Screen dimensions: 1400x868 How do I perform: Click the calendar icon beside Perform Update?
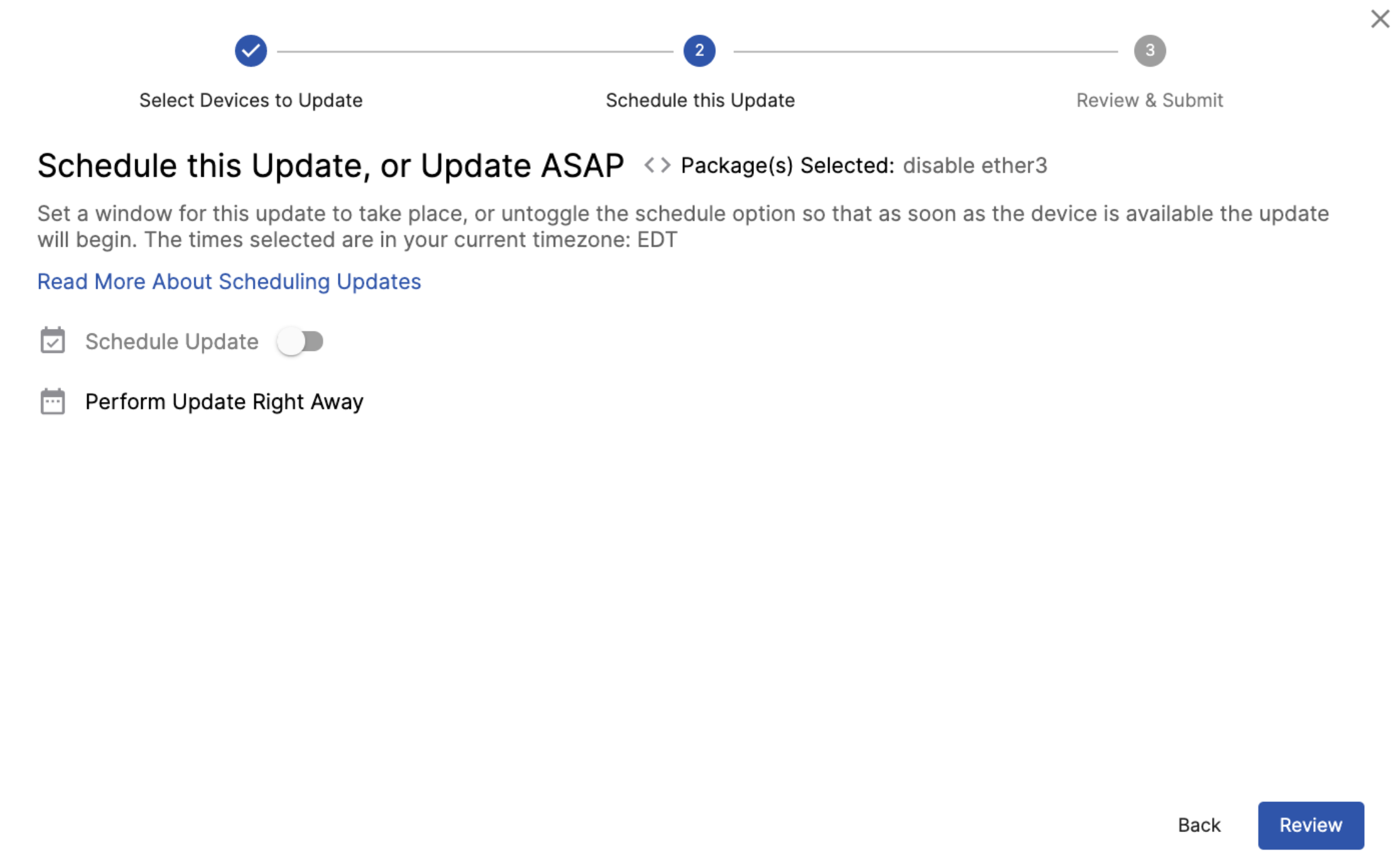tap(53, 401)
